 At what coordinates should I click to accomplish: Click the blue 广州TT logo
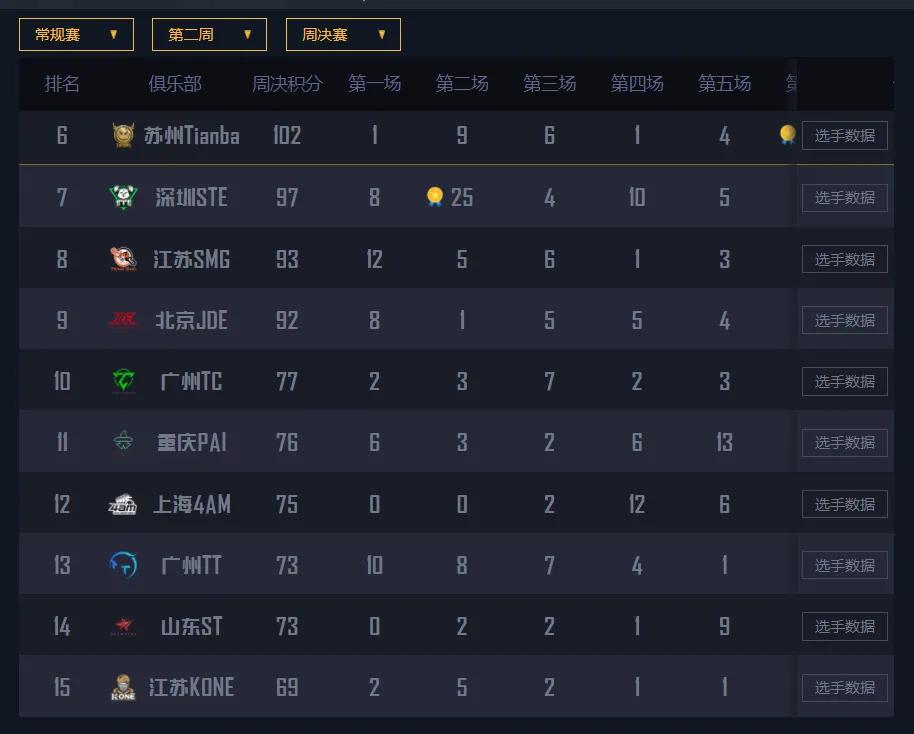(x=123, y=565)
